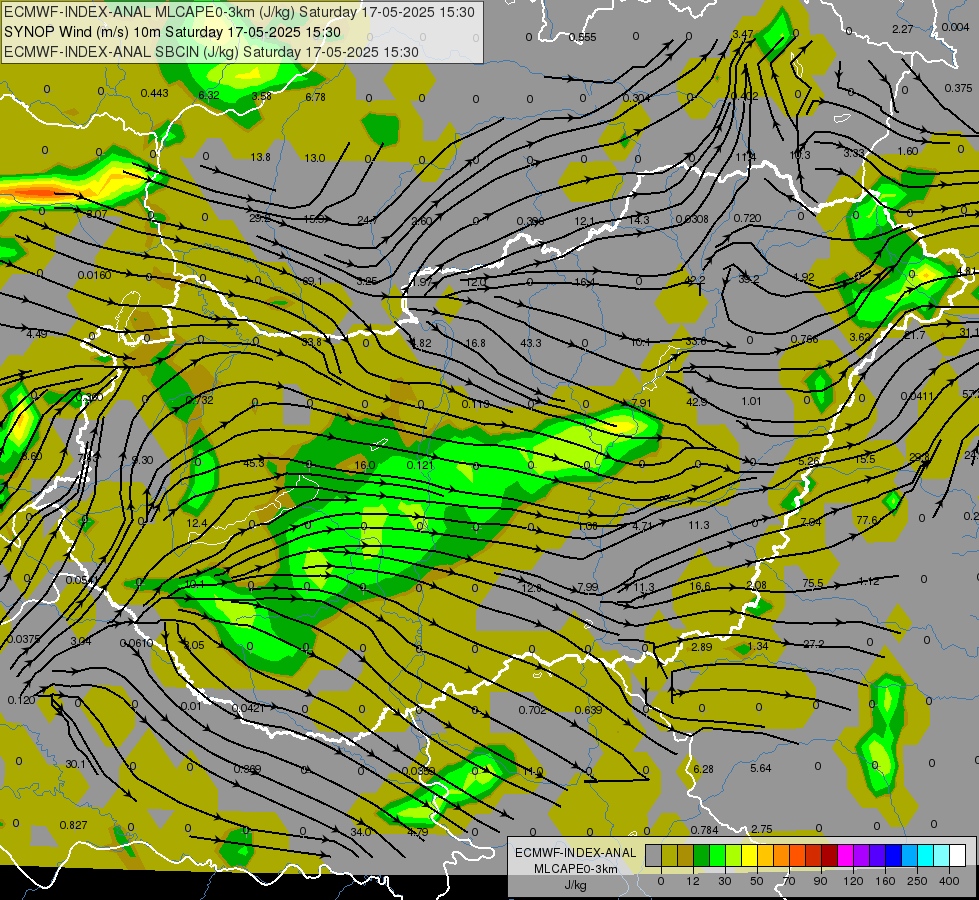The width and height of the screenshot is (979, 900).
Task: Click the map value 0.784
Action: (x=704, y=830)
